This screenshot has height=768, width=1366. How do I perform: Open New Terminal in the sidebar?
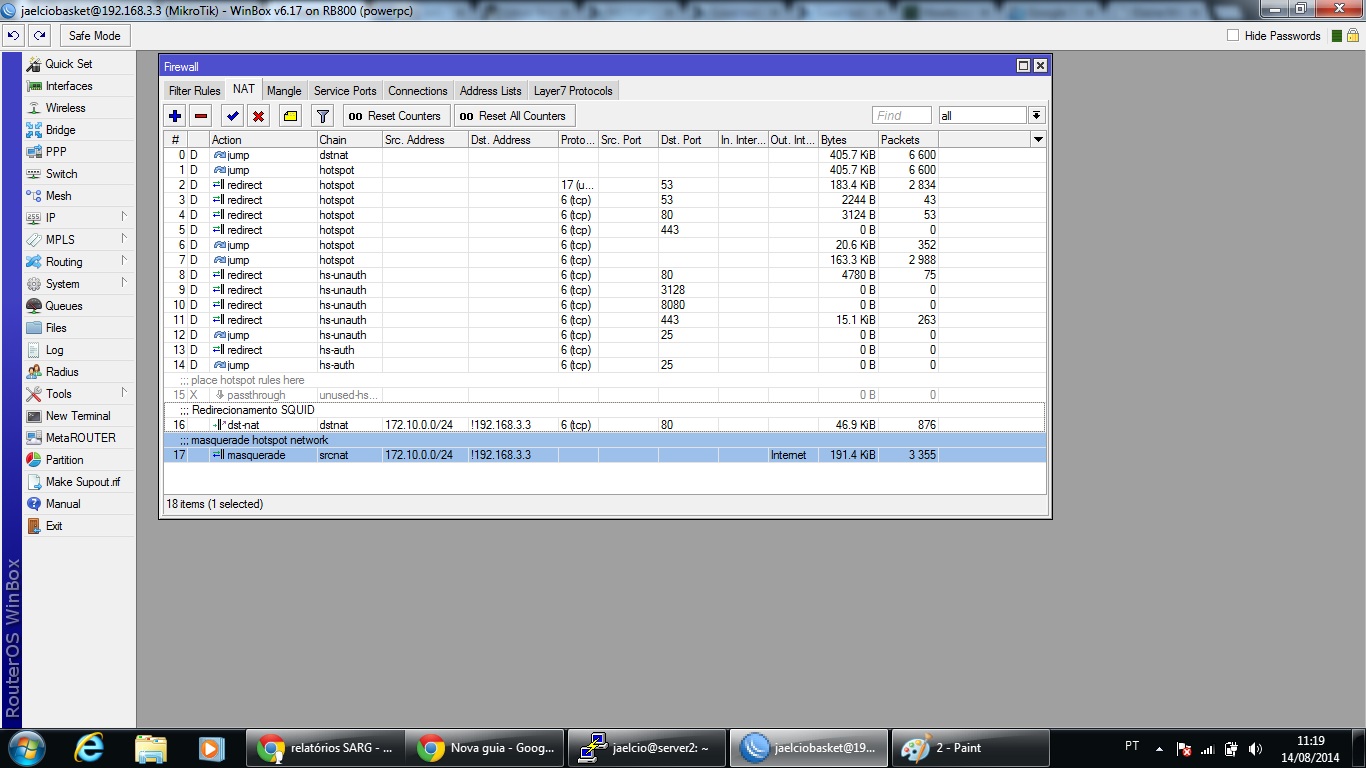79,416
